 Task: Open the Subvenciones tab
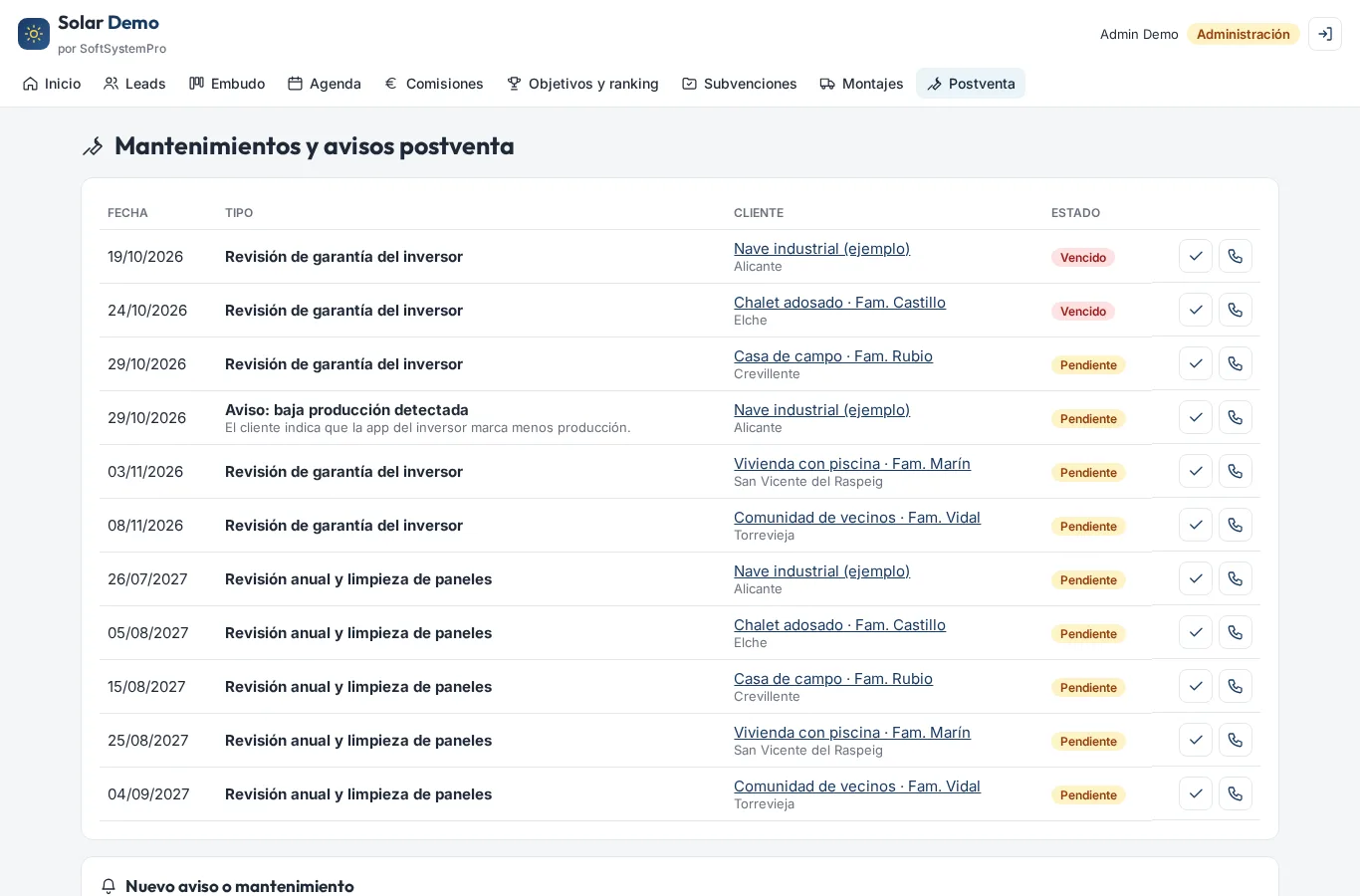pos(740,84)
